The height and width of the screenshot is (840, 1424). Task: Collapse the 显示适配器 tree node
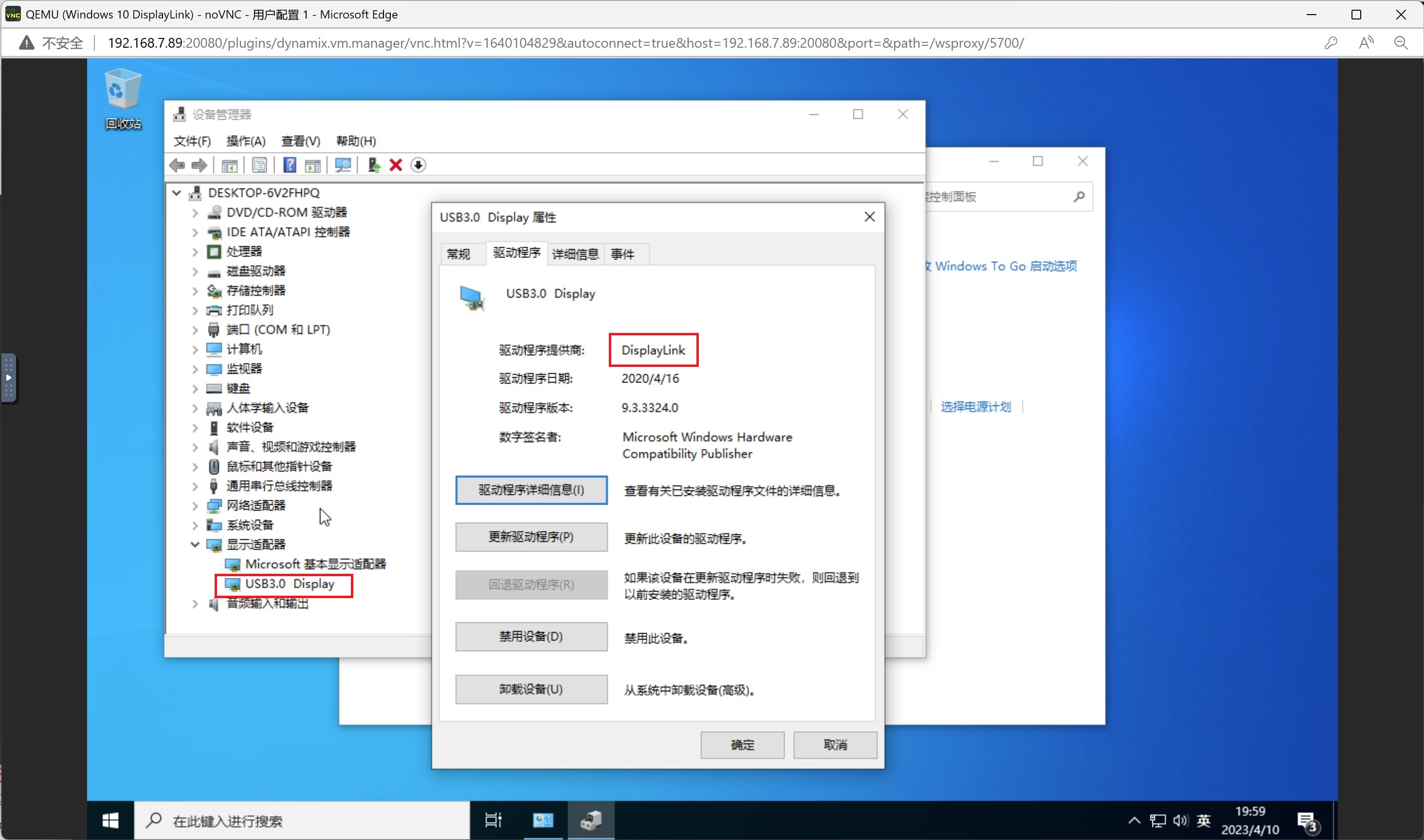pyautogui.click(x=195, y=545)
